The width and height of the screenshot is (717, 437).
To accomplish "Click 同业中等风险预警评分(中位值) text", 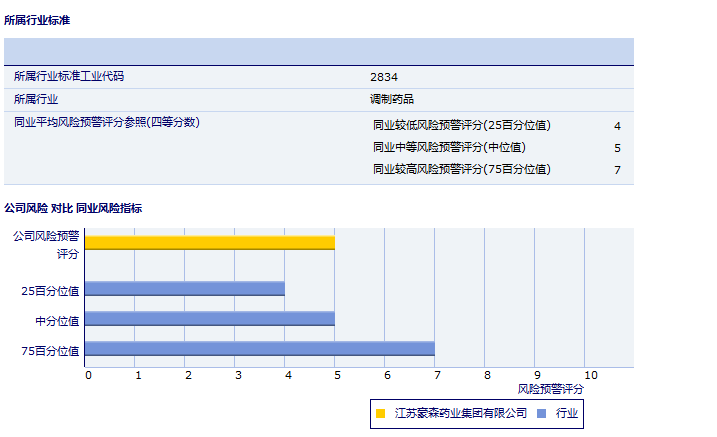I will pyautogui.click(x=449, y=148).
